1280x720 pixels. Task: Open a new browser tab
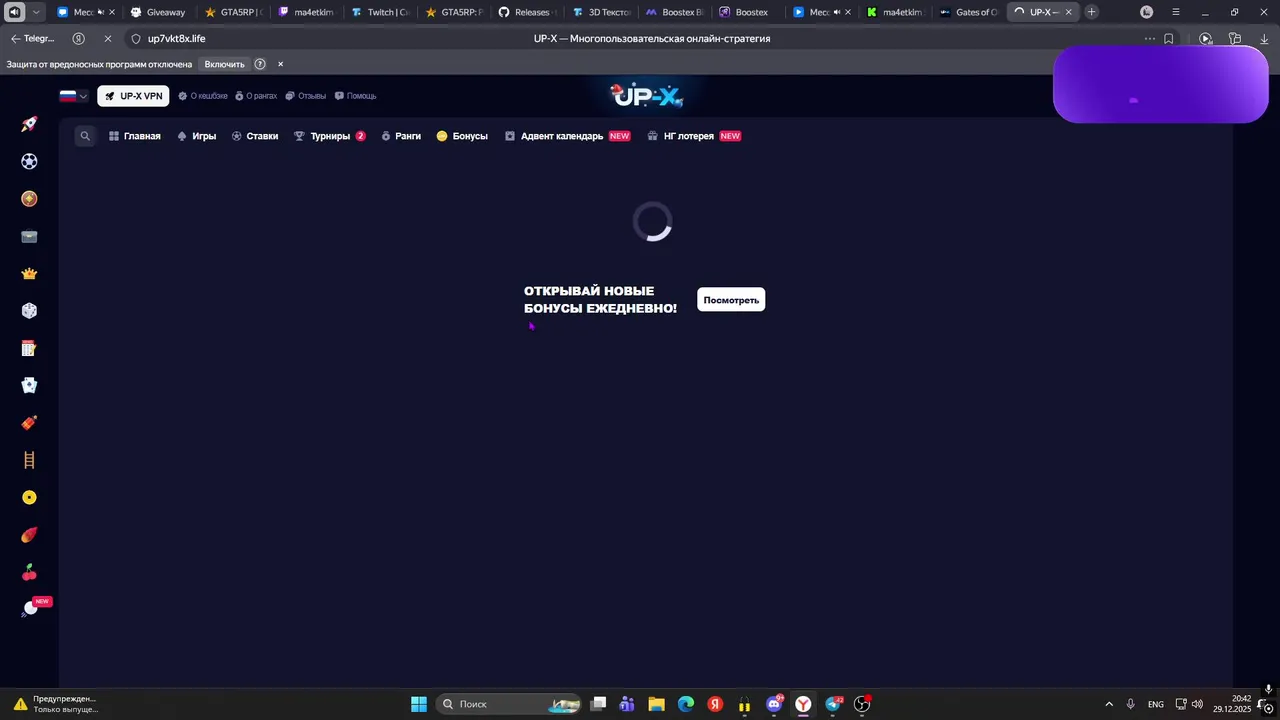1091,12
